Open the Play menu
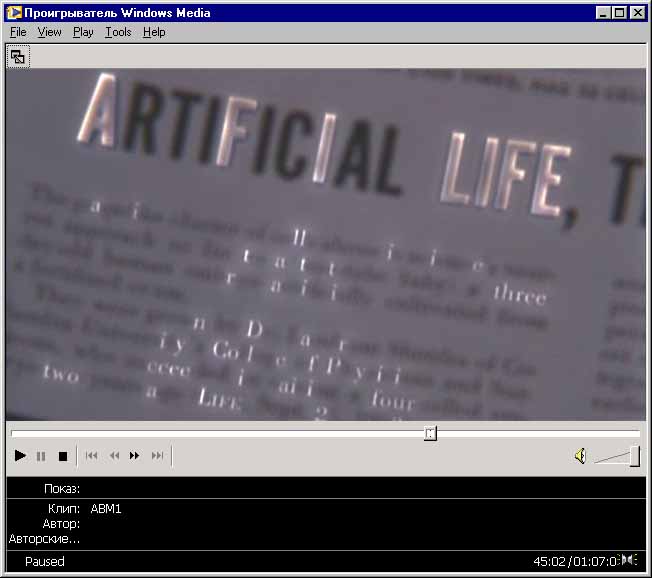Viewport: 652px width, 578px height. (83, 32)
